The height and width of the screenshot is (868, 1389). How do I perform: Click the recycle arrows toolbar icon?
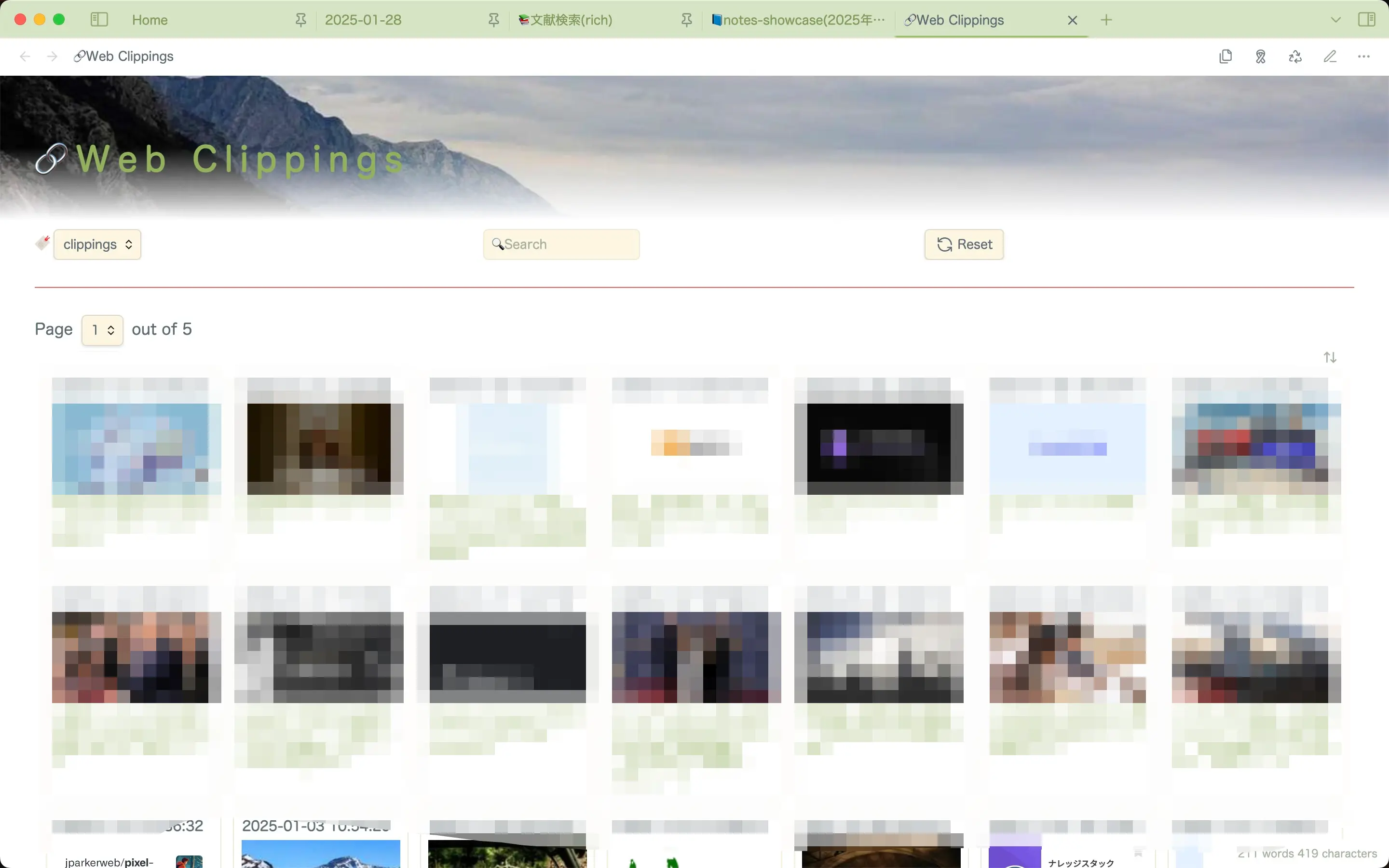1295,56
